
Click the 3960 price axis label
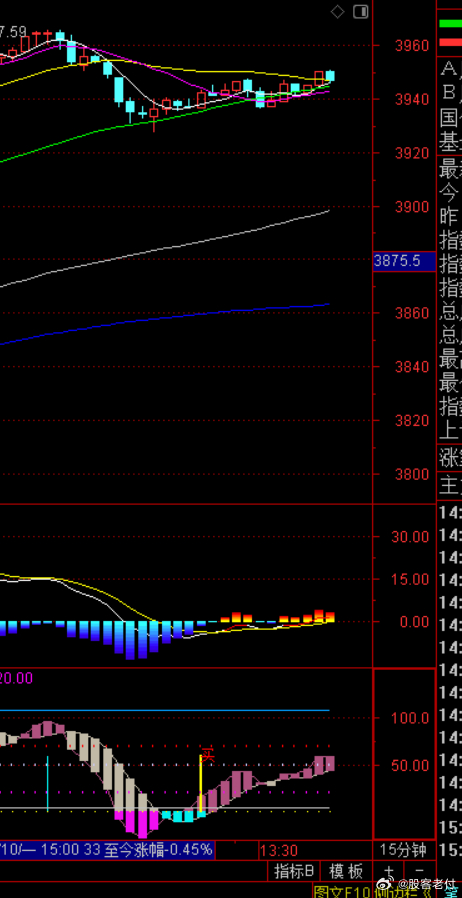(411, 46)
